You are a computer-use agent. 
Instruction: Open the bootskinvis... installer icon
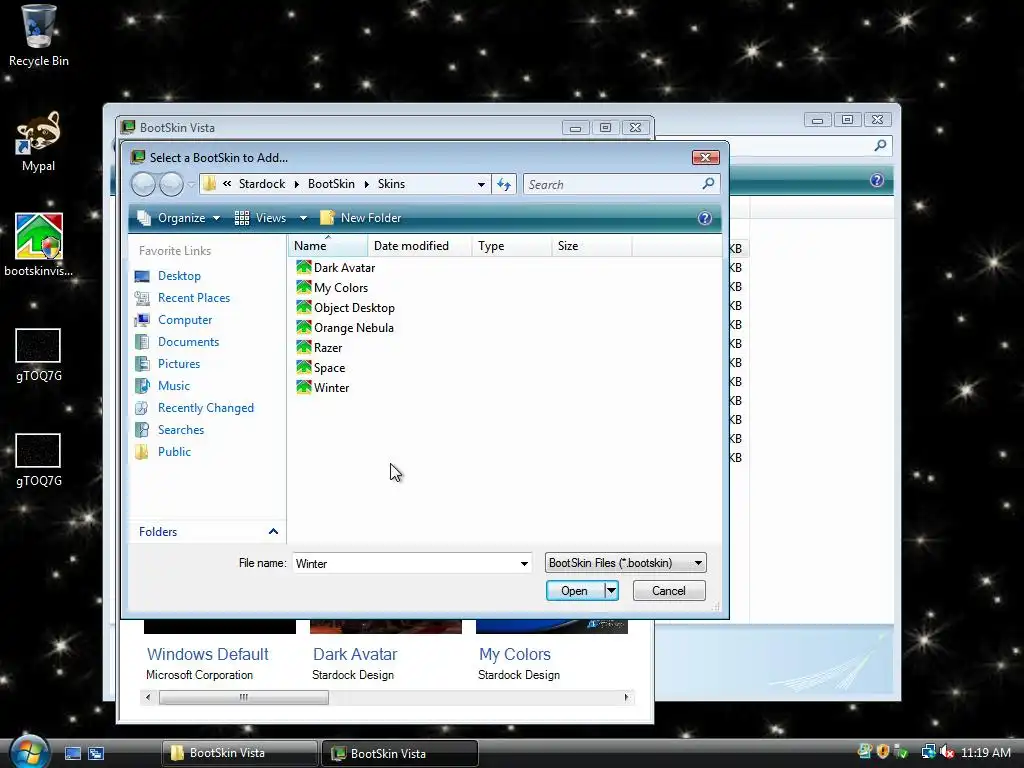point(39,245)
